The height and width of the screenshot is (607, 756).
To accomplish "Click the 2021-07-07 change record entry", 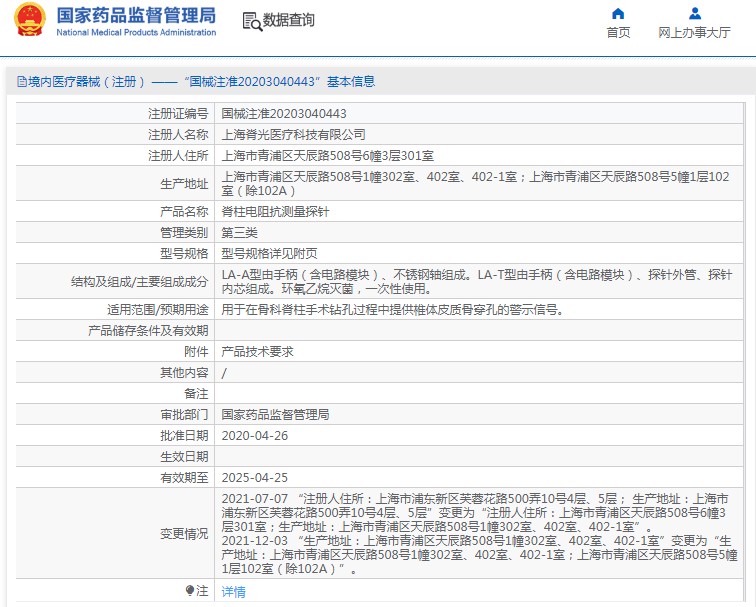I will [x=475, y=513].
